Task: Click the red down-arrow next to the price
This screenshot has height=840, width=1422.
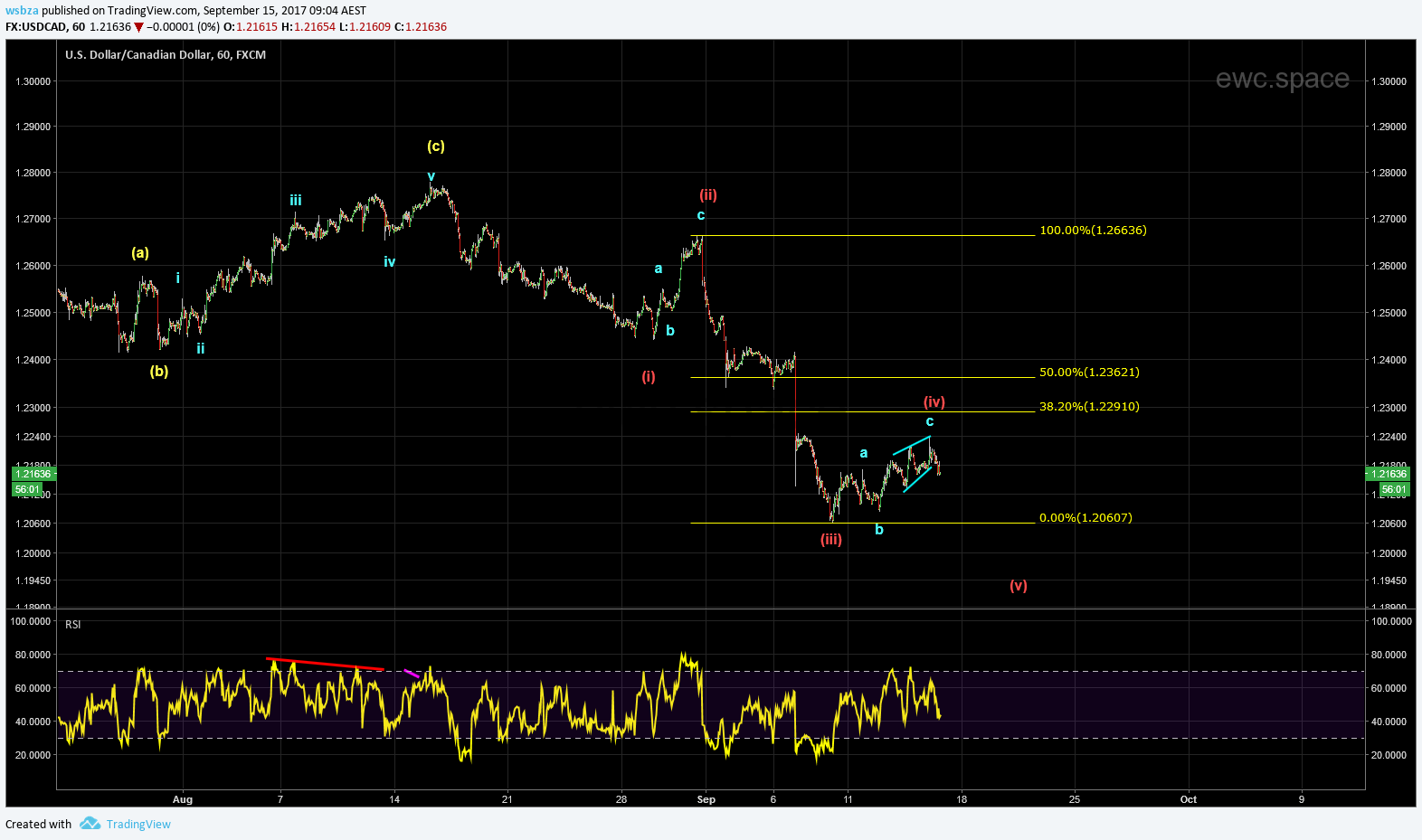Action: [x=138, y=27]
